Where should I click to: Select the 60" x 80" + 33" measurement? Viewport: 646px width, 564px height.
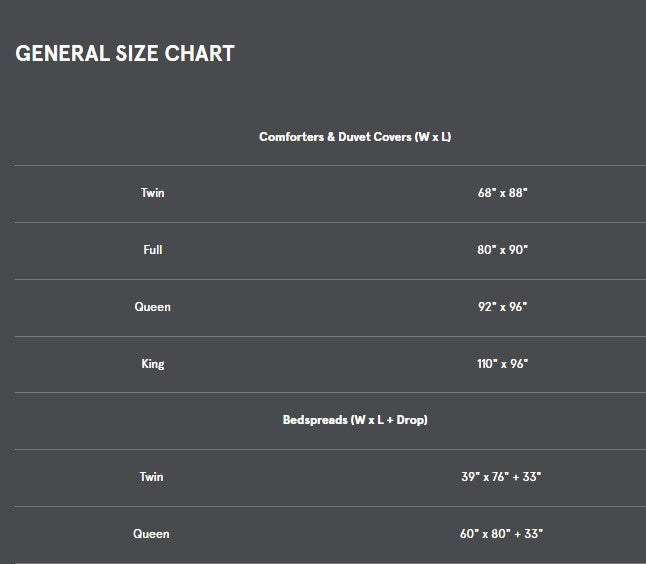[501, 534]
